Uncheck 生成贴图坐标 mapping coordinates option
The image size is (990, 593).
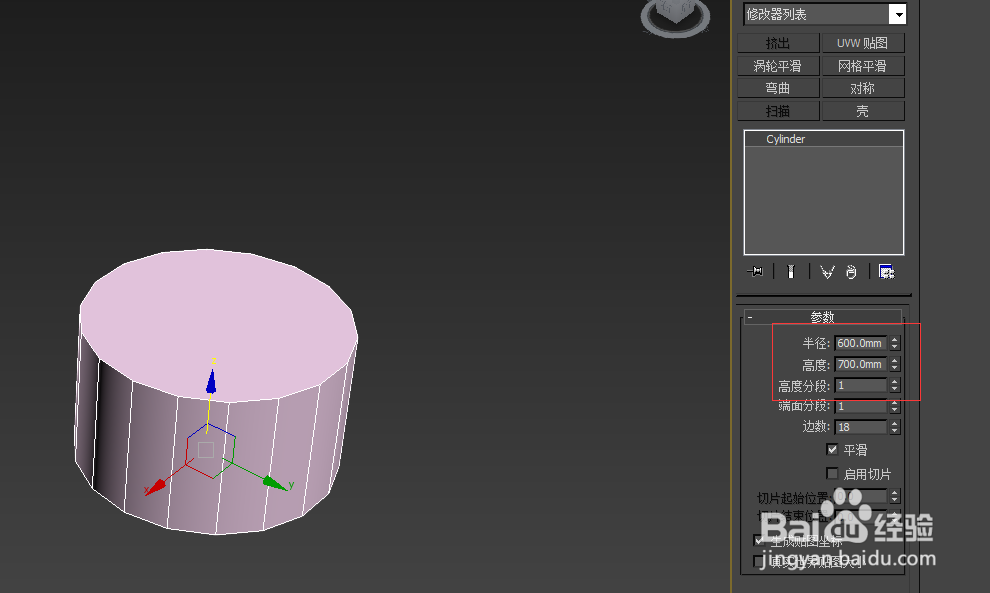(758, 539)
